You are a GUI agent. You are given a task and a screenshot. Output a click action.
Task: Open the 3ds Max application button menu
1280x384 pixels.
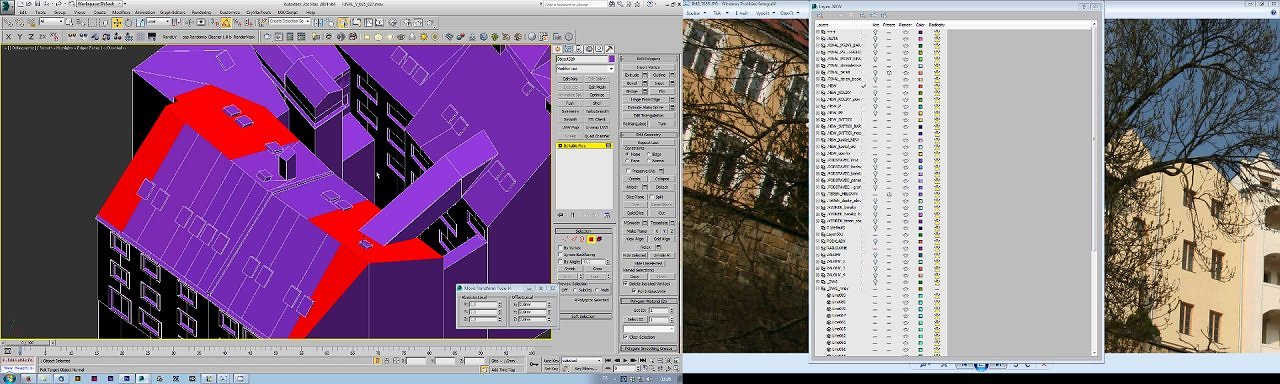pyautogui.click(x=7, y=7)
